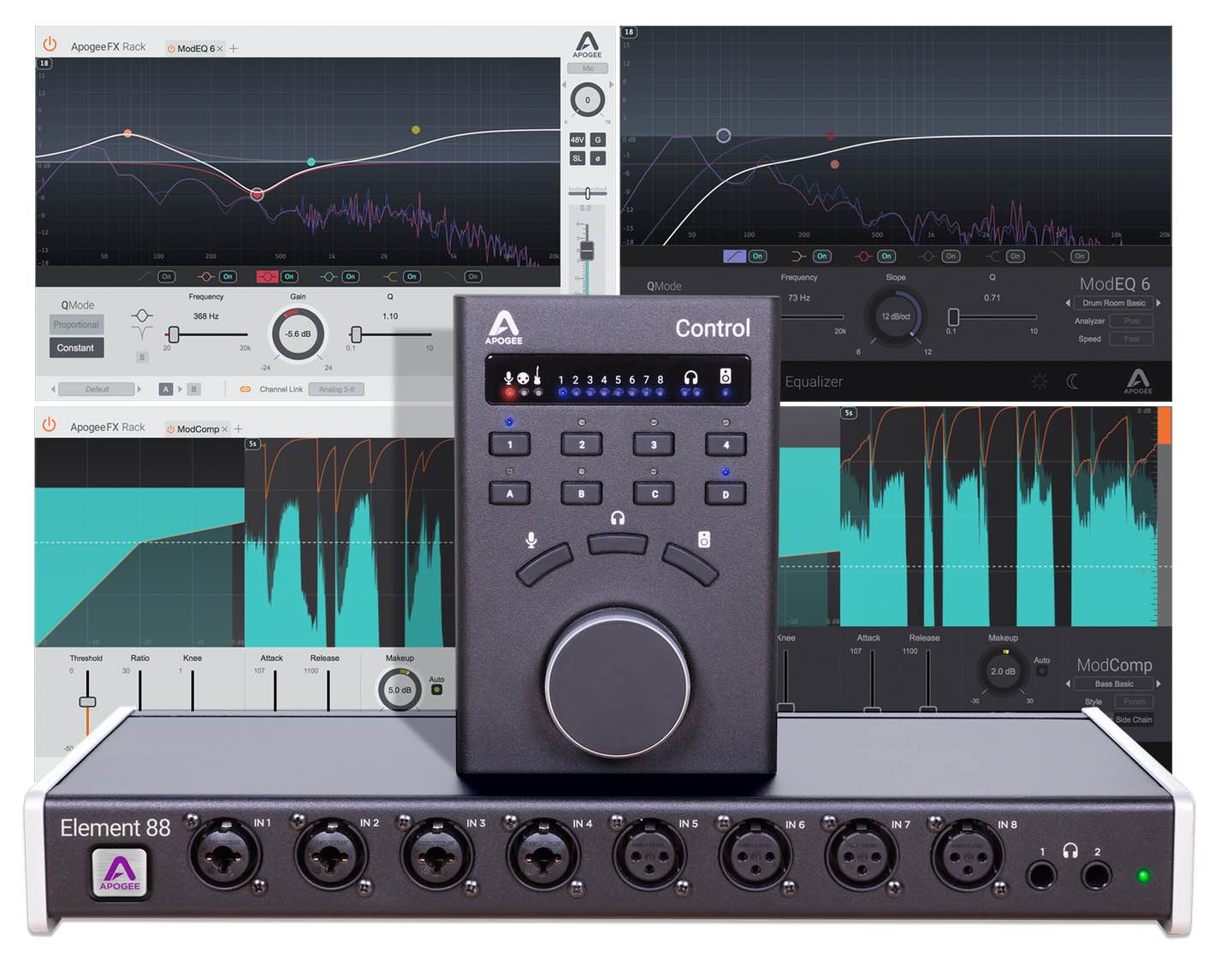Toggle the high-pass On button in dark ModEQ
Viewport: 1232px width, 969px height.
click(757, 256)
